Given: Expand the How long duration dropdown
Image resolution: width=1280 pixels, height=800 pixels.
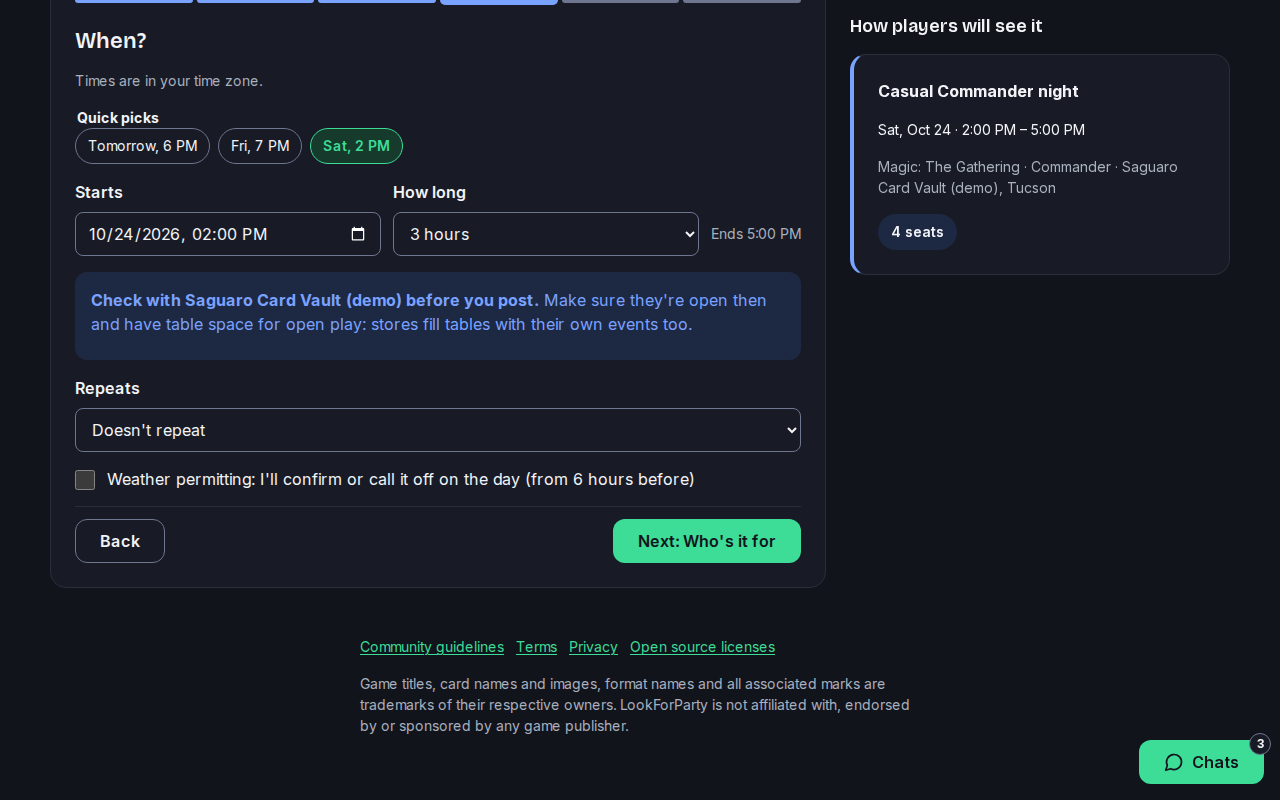Looking at the screenshot, I should point(546,234).
